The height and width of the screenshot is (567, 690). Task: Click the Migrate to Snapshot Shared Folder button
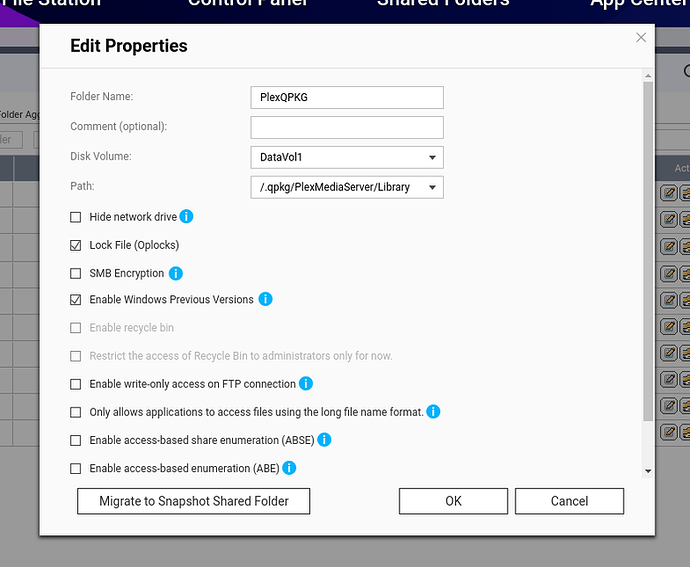coord(194,501)
